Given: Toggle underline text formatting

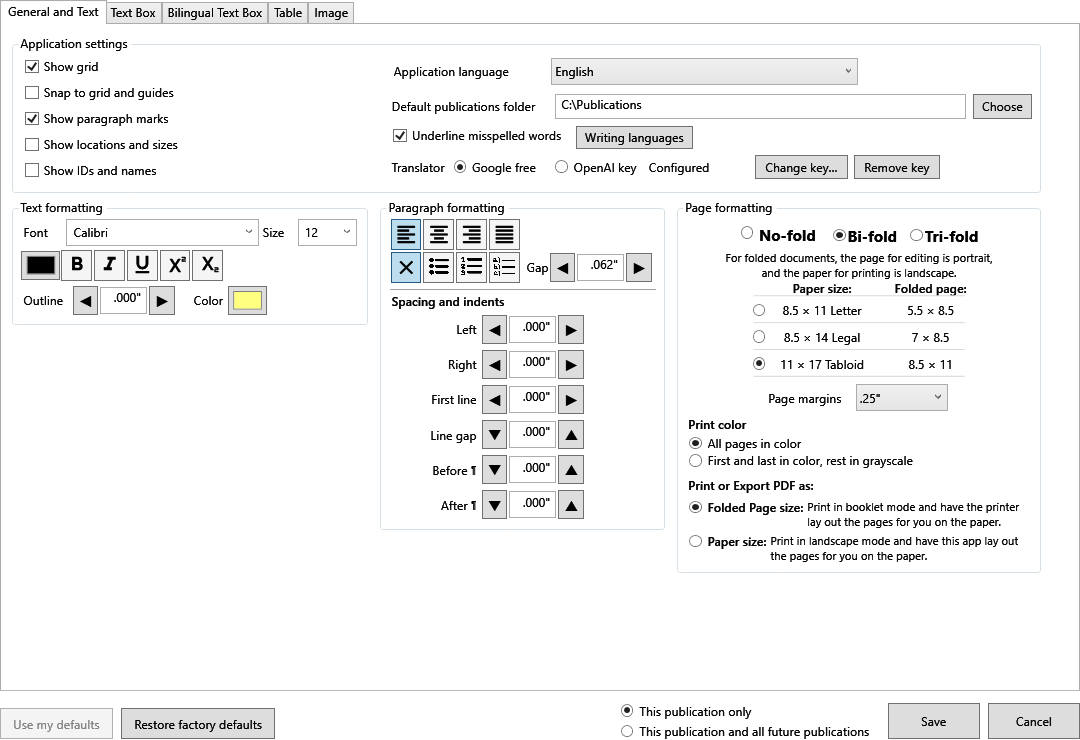Looking at the screenshot, I should click(142, 265).
